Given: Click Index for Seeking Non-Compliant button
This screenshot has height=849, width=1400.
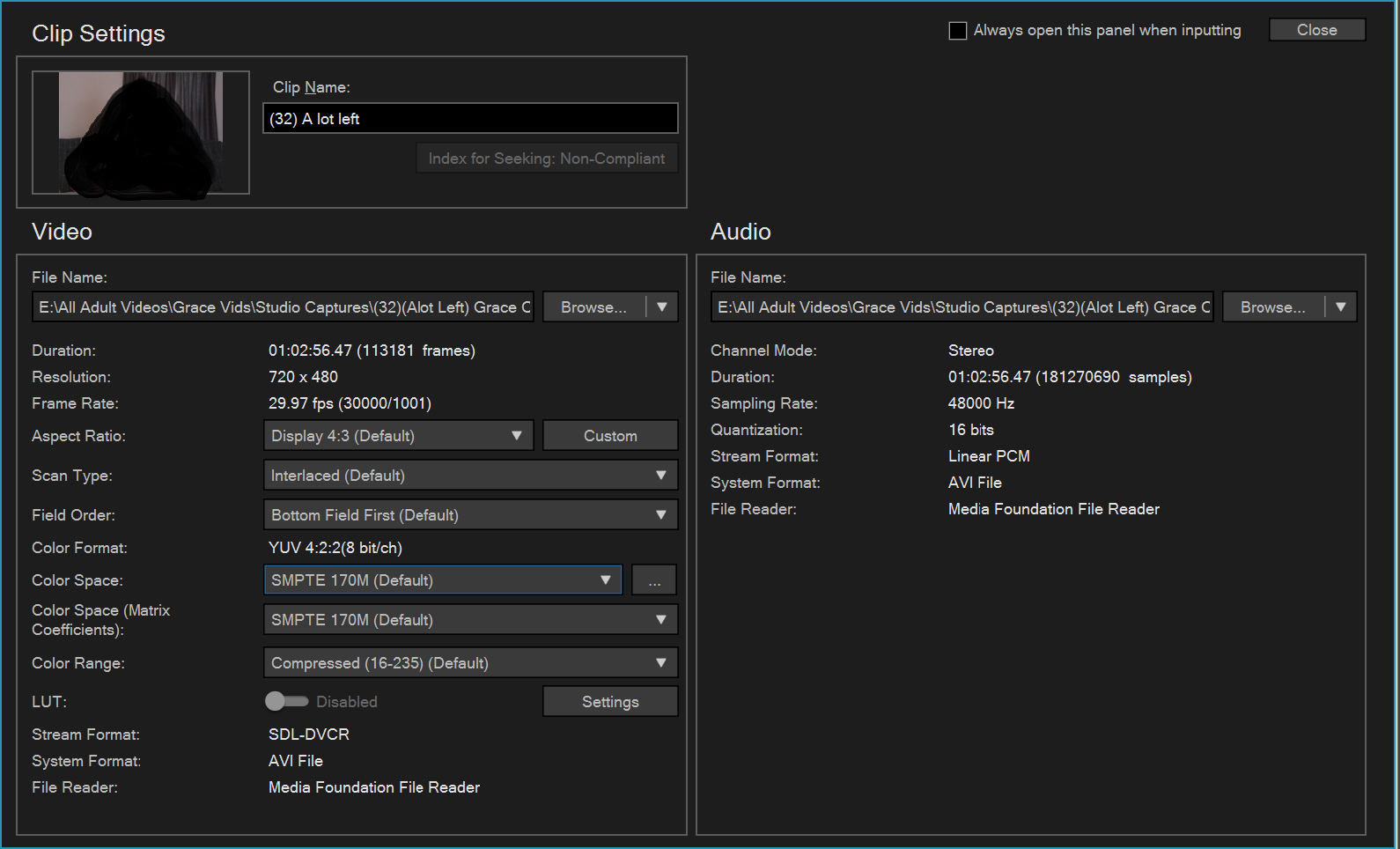Looking at the screenshot, I should tap(547, 159).
